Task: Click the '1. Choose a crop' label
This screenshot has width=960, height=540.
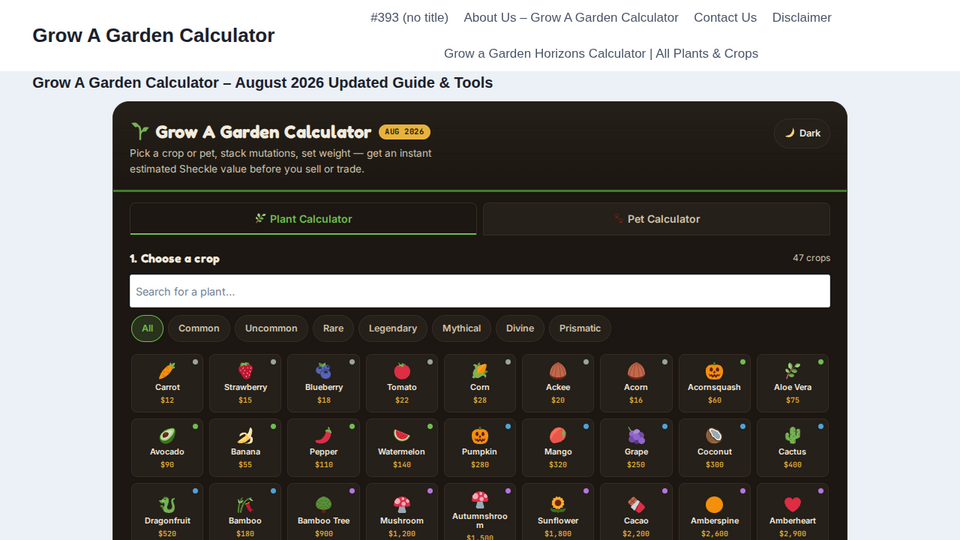Action: click(174, 258)
